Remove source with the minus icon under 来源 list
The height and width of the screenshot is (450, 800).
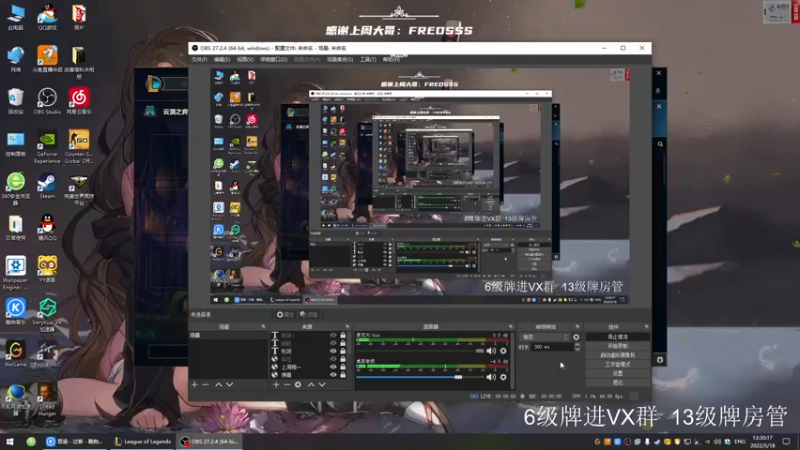287,384
